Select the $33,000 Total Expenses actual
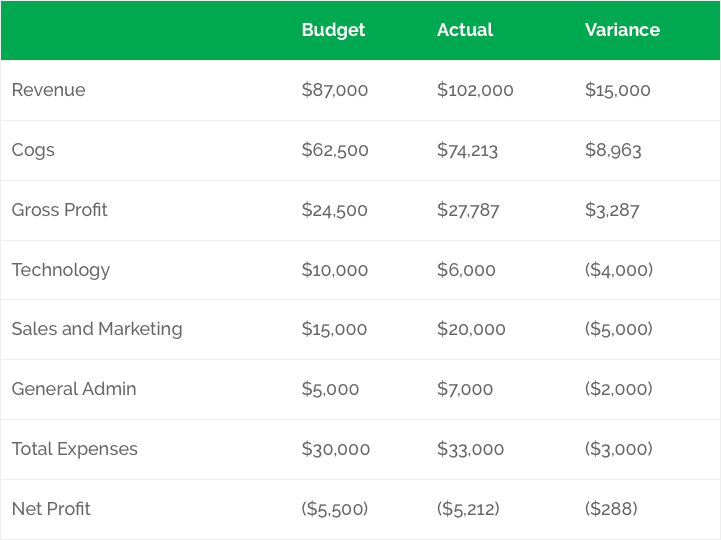This screenshot has width=721, height=540. [x=470, y=449]
